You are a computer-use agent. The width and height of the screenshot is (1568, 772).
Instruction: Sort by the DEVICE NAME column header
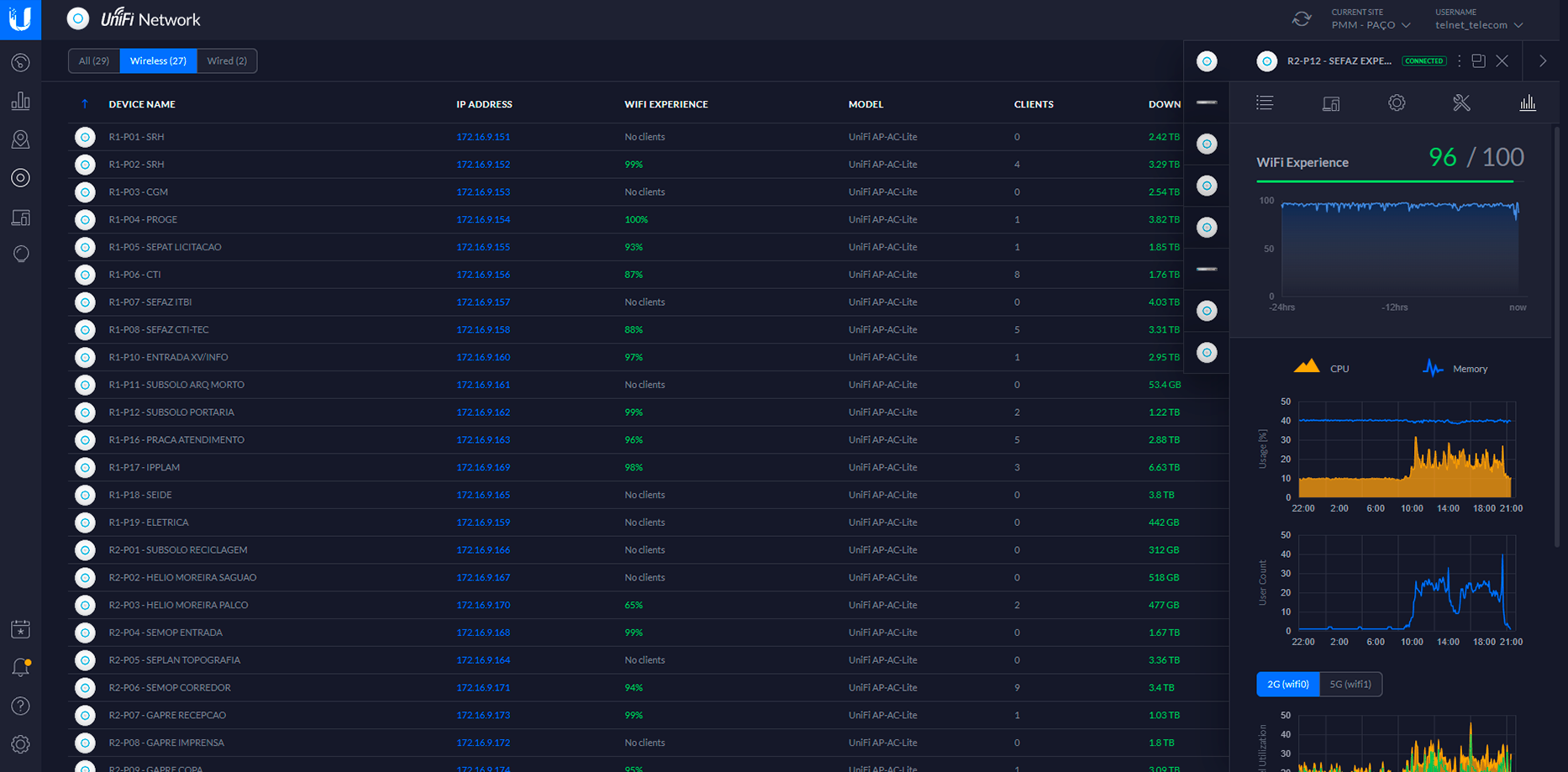click(x=142, y=104)
